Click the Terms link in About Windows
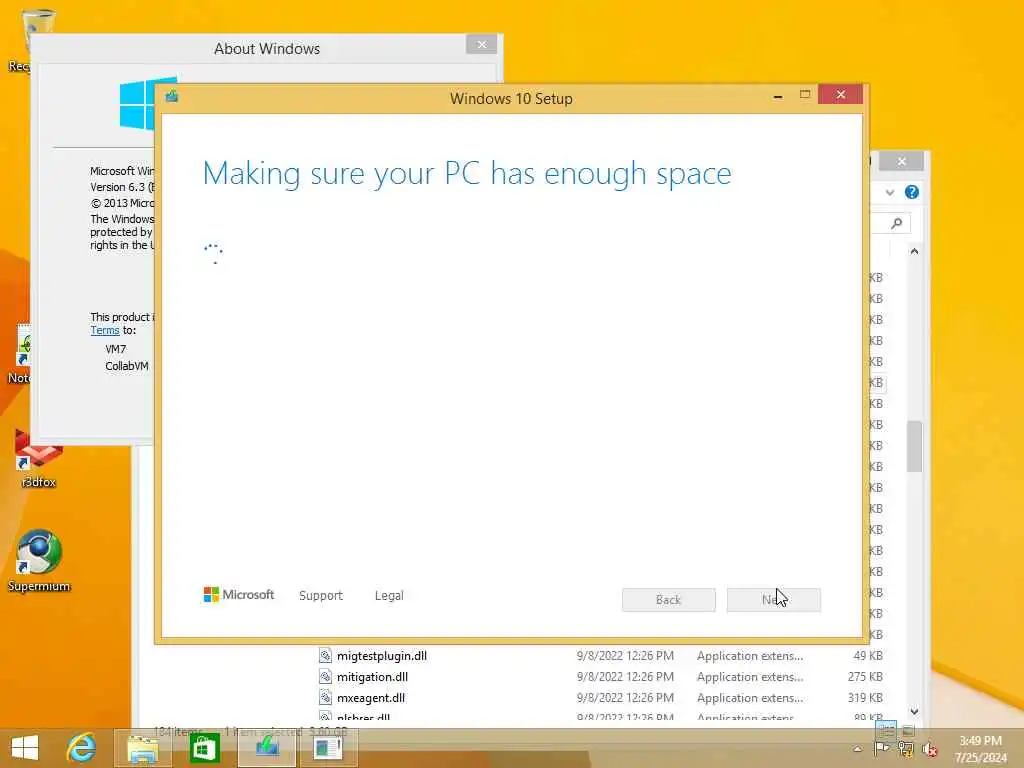Screen dimensions: 1024x768 104,330
